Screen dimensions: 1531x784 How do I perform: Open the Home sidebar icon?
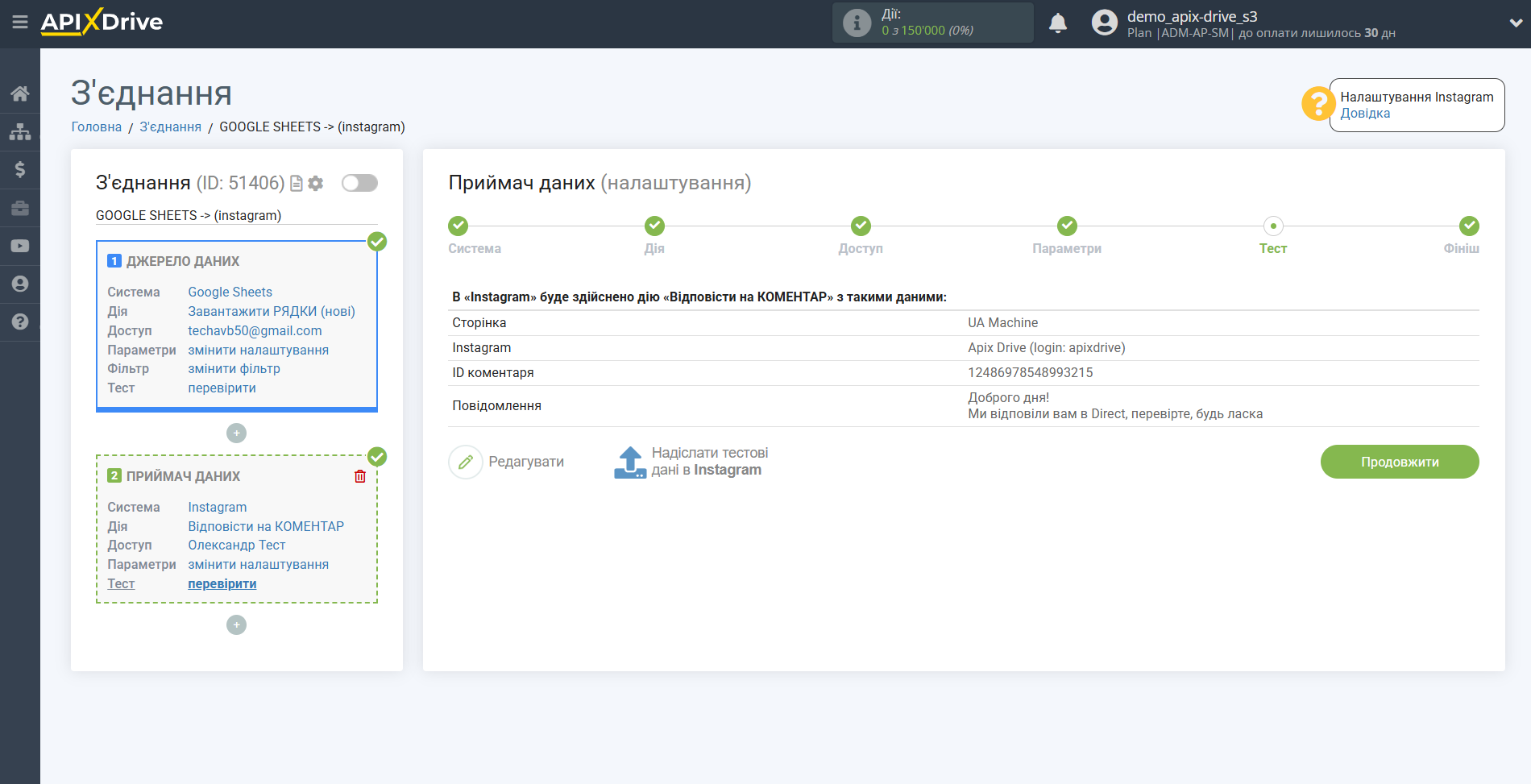coord(20,93)
